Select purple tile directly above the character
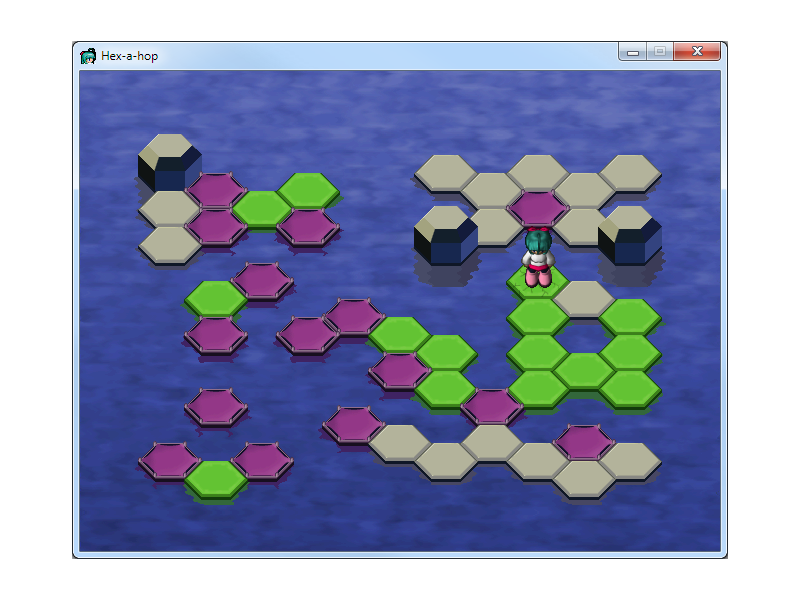 coord(538,207)
